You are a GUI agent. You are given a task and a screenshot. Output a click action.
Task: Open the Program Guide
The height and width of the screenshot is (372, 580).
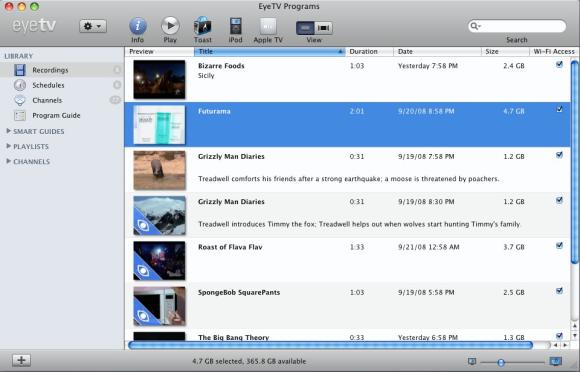click(62, 115)
